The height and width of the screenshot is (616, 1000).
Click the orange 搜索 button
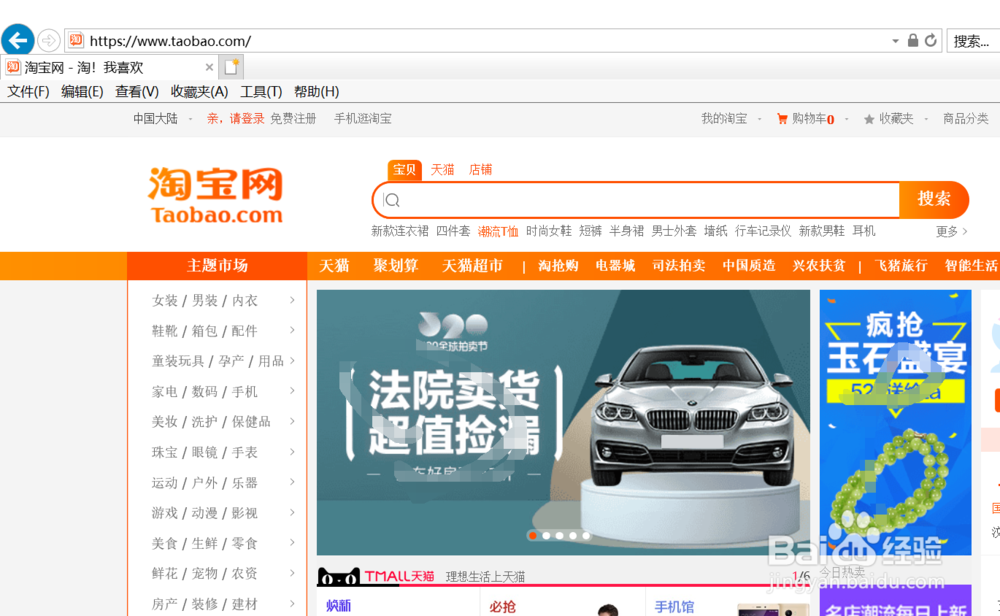(x=934, y=200)
